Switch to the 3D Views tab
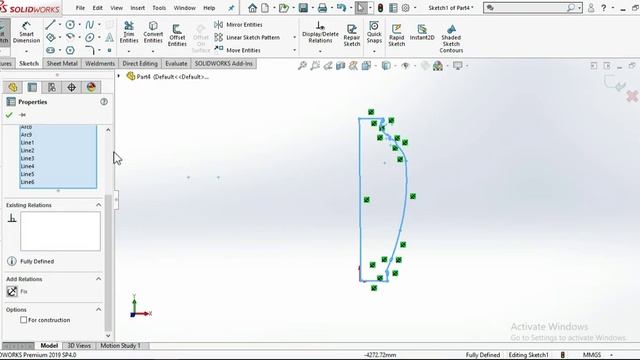 pyautogui.click(x=79, y=346)
